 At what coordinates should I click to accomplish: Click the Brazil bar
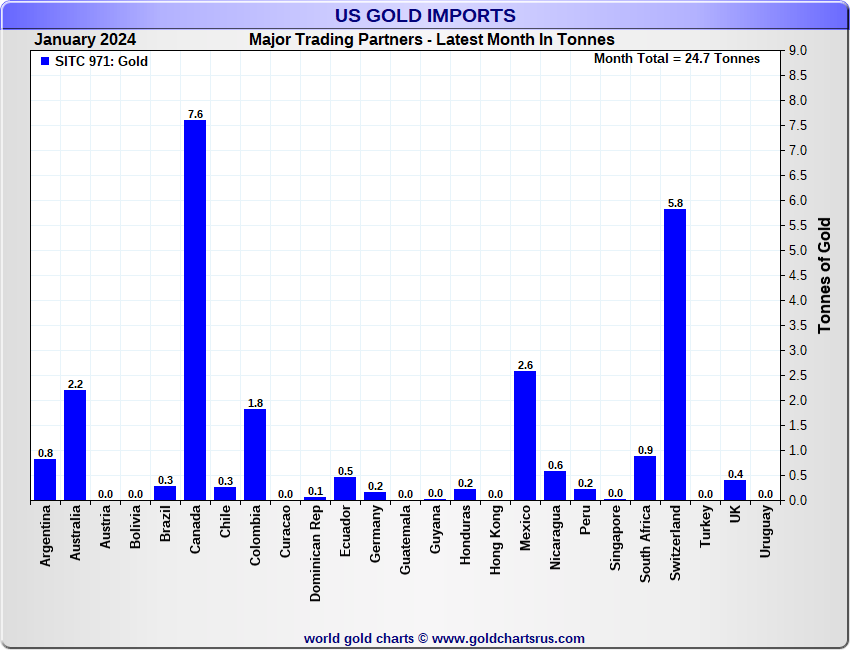(x=165, y=493)
